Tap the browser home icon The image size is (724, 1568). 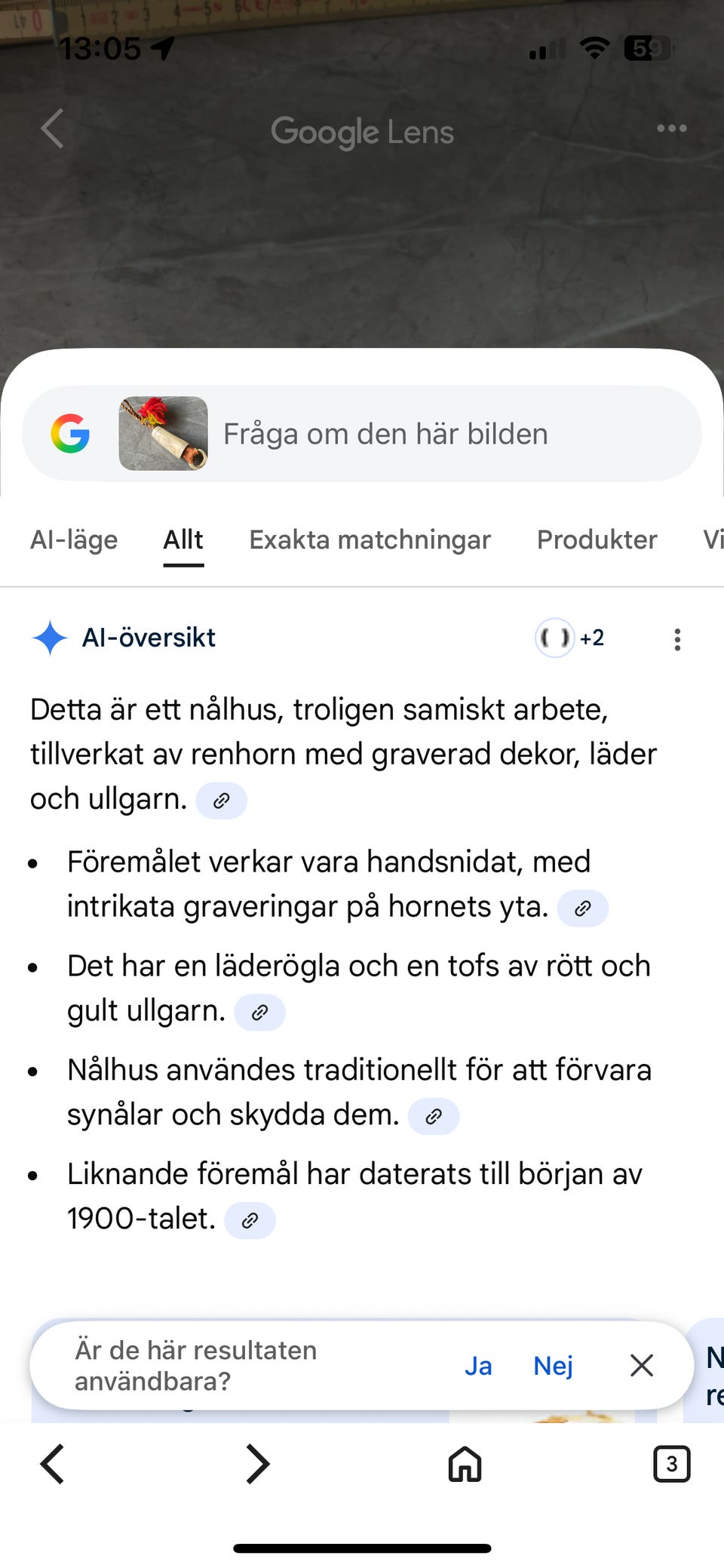click(x=465, y=1465)
